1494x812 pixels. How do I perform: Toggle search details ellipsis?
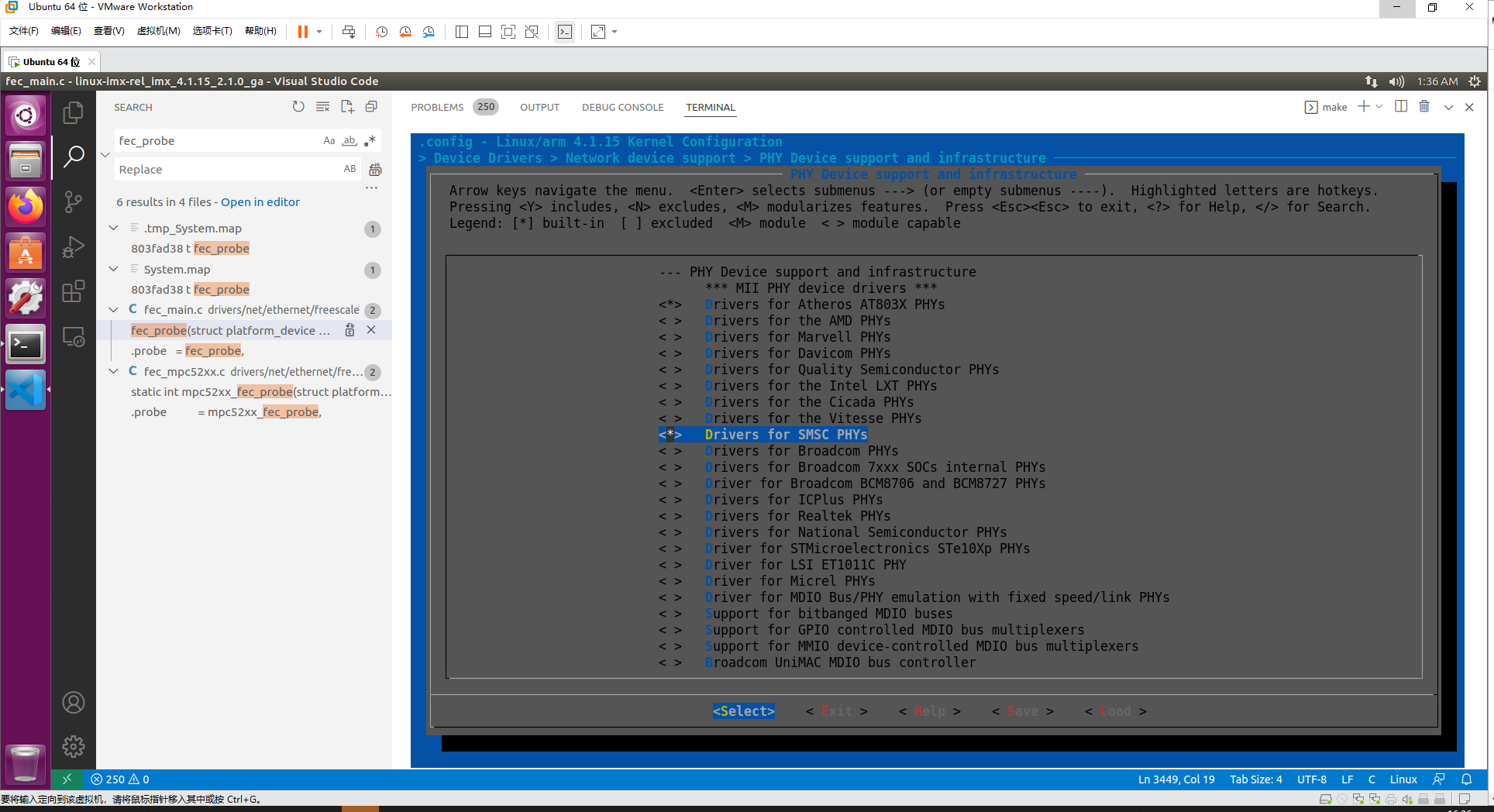[372, 188]
